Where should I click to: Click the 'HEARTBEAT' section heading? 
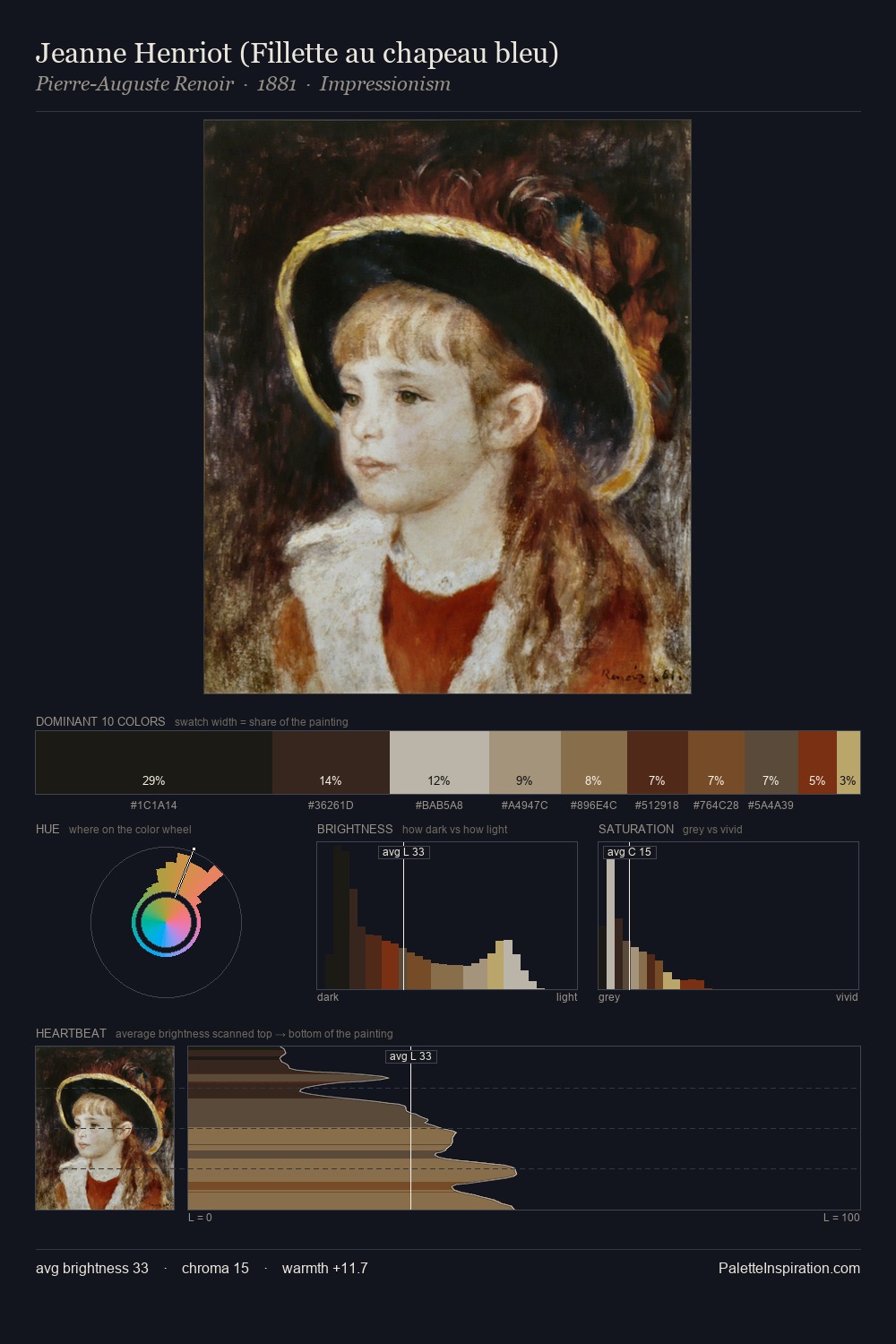[71, 1033]
